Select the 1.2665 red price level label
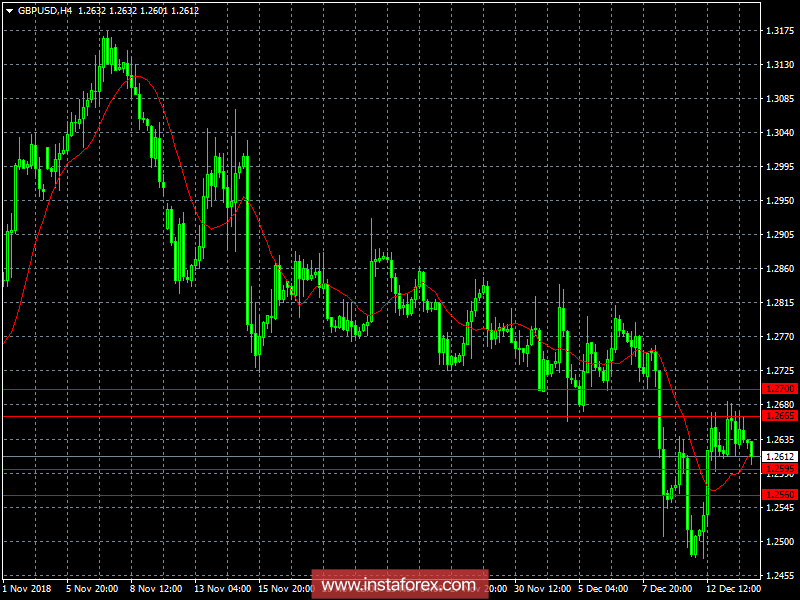The image size is (800, 600). coord(780,416)
